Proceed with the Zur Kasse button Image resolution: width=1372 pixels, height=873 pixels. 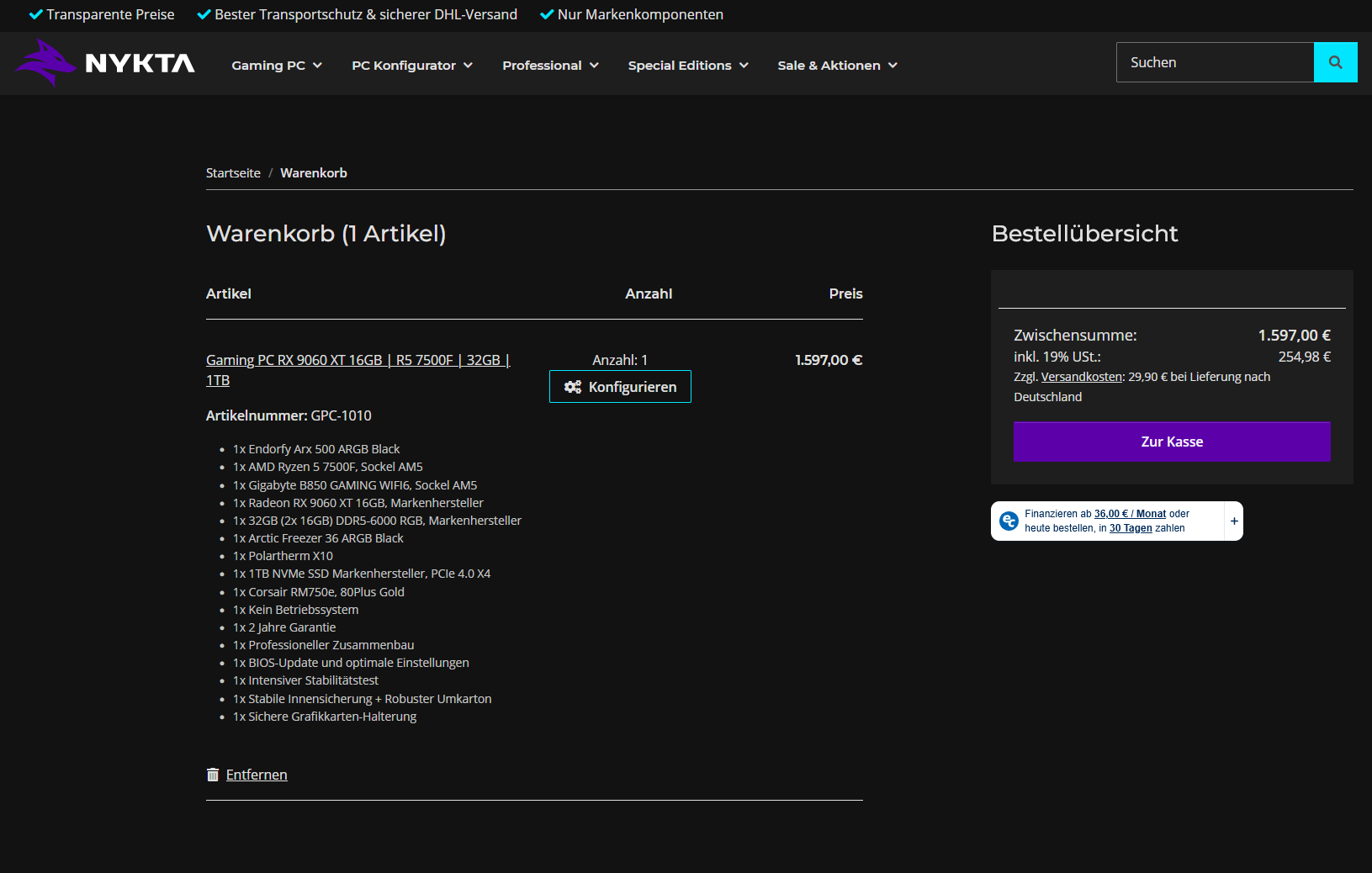coord(1172,442)
